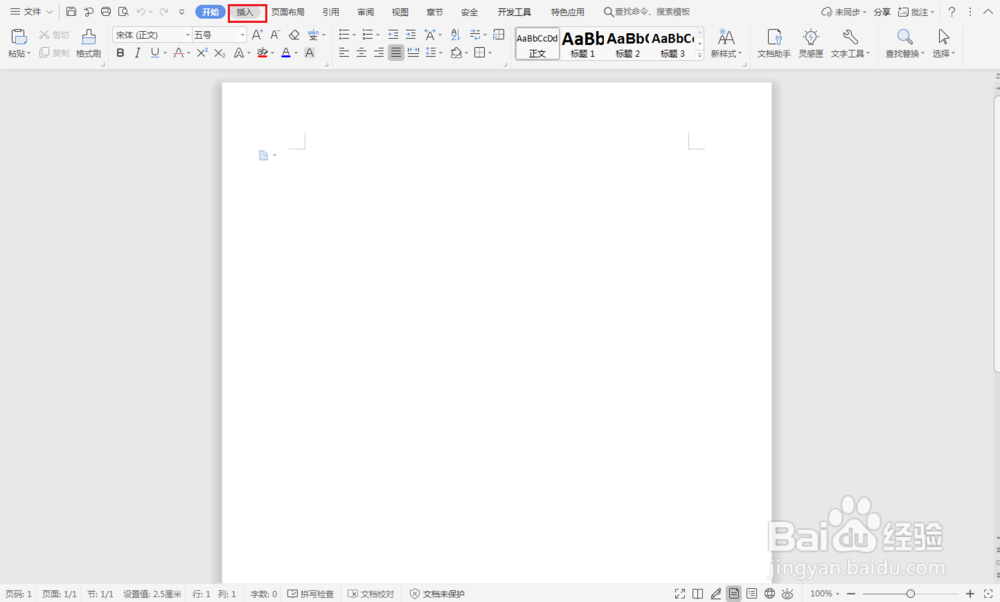Toggle Bold formatting

click(x=120, y=53)
